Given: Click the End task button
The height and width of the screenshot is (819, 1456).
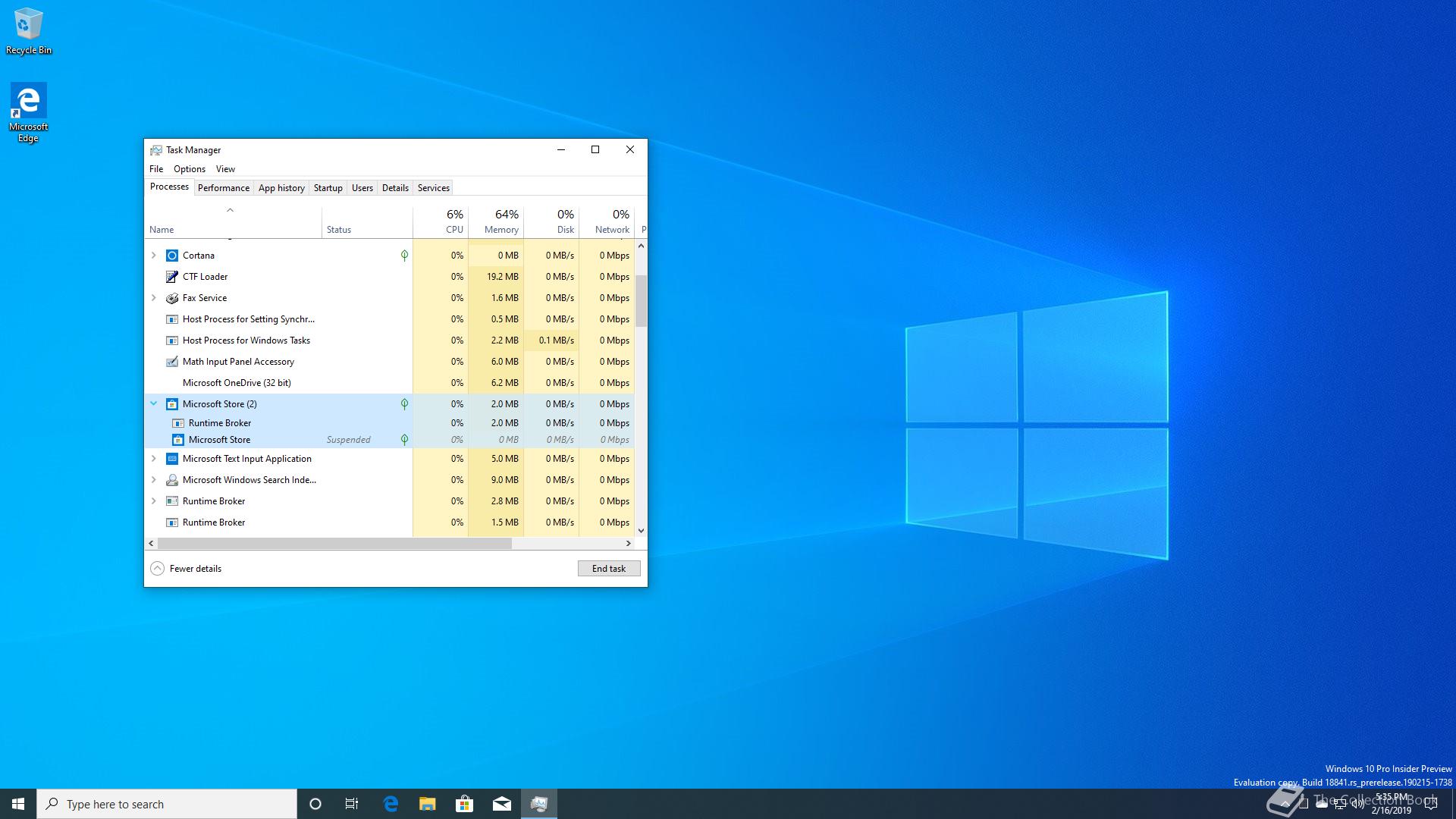Looking at the screenshot, I should point(609,569).
